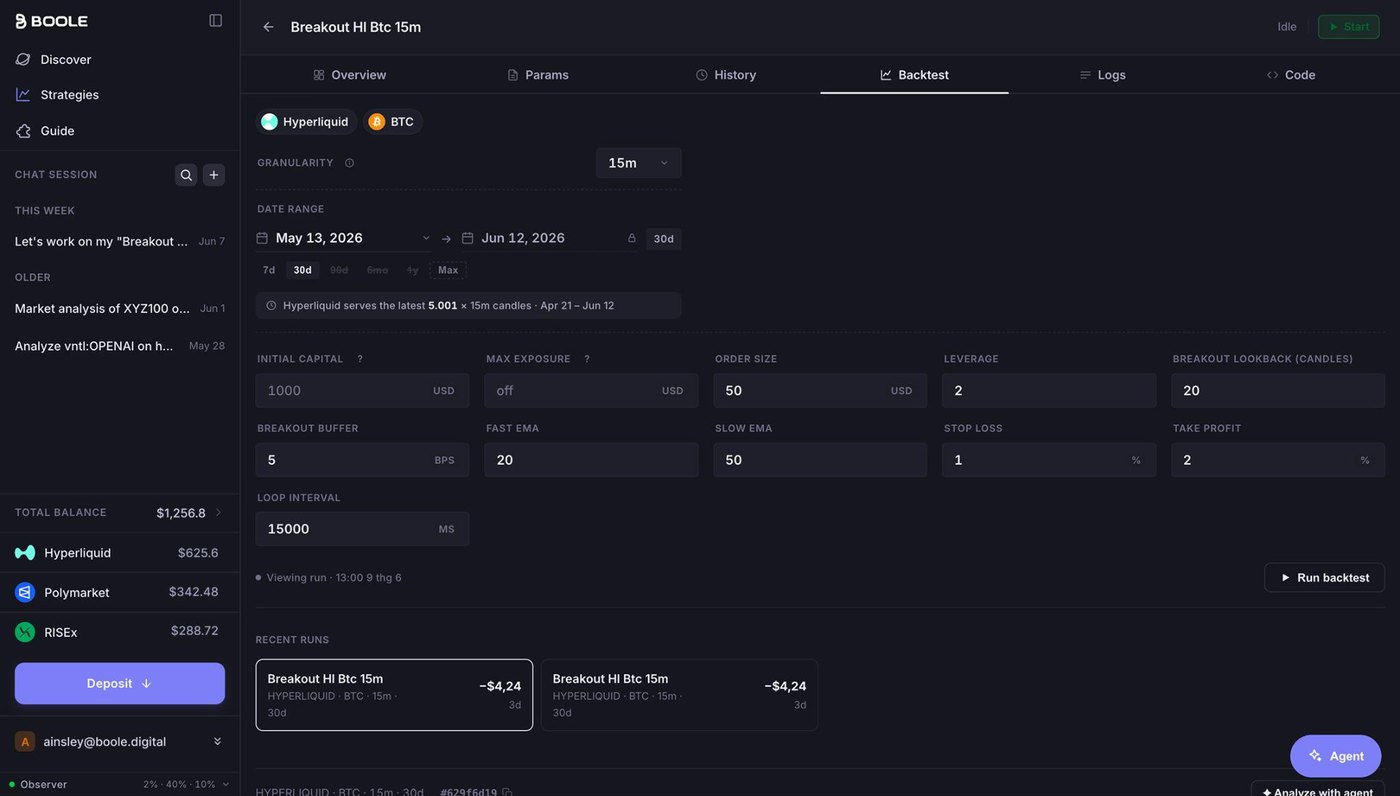
Task: Edit the Loop Interval ms field
Action: click(x=362, y=529)
